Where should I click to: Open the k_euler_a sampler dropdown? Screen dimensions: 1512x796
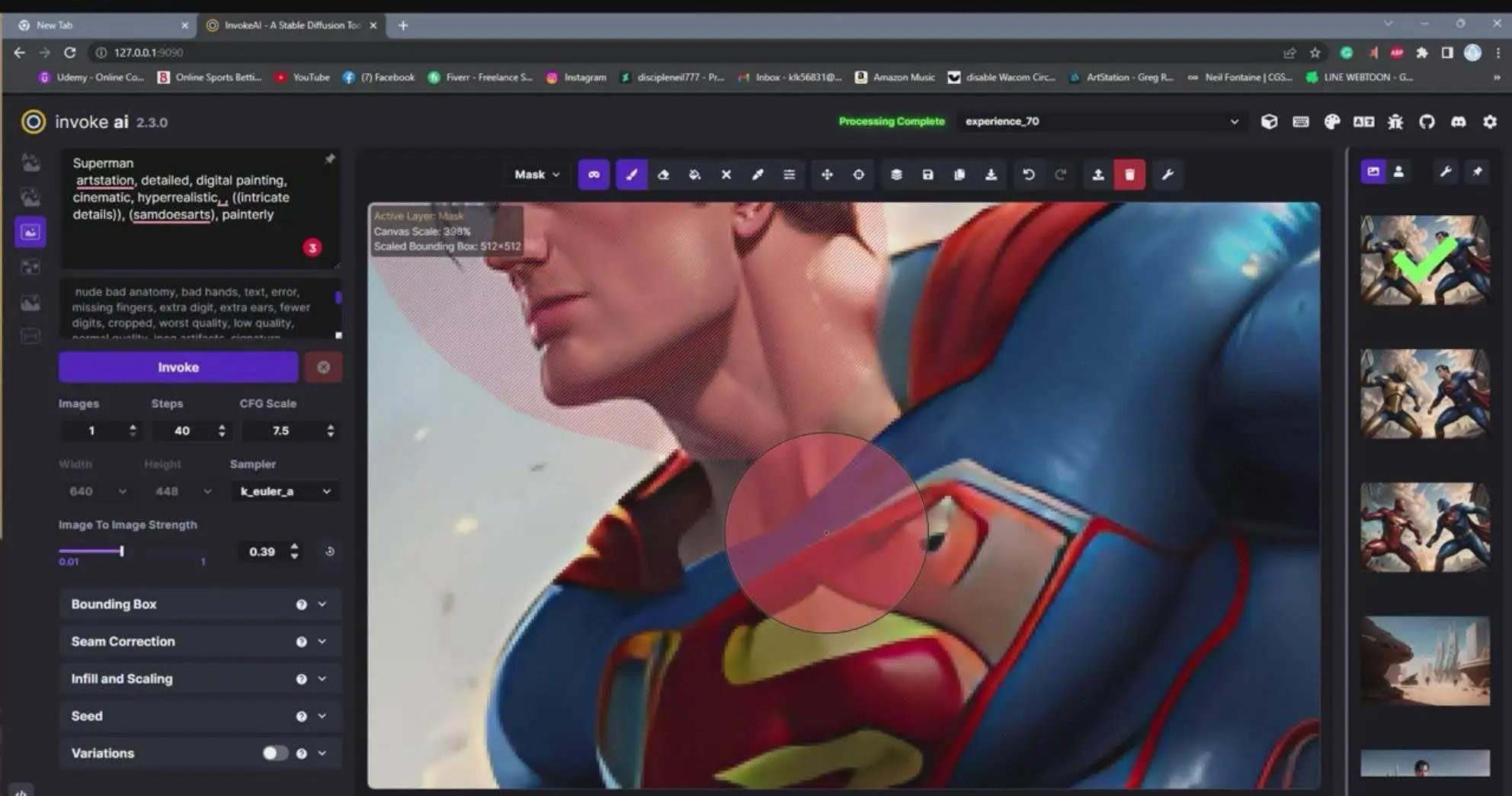click(285, 492)
